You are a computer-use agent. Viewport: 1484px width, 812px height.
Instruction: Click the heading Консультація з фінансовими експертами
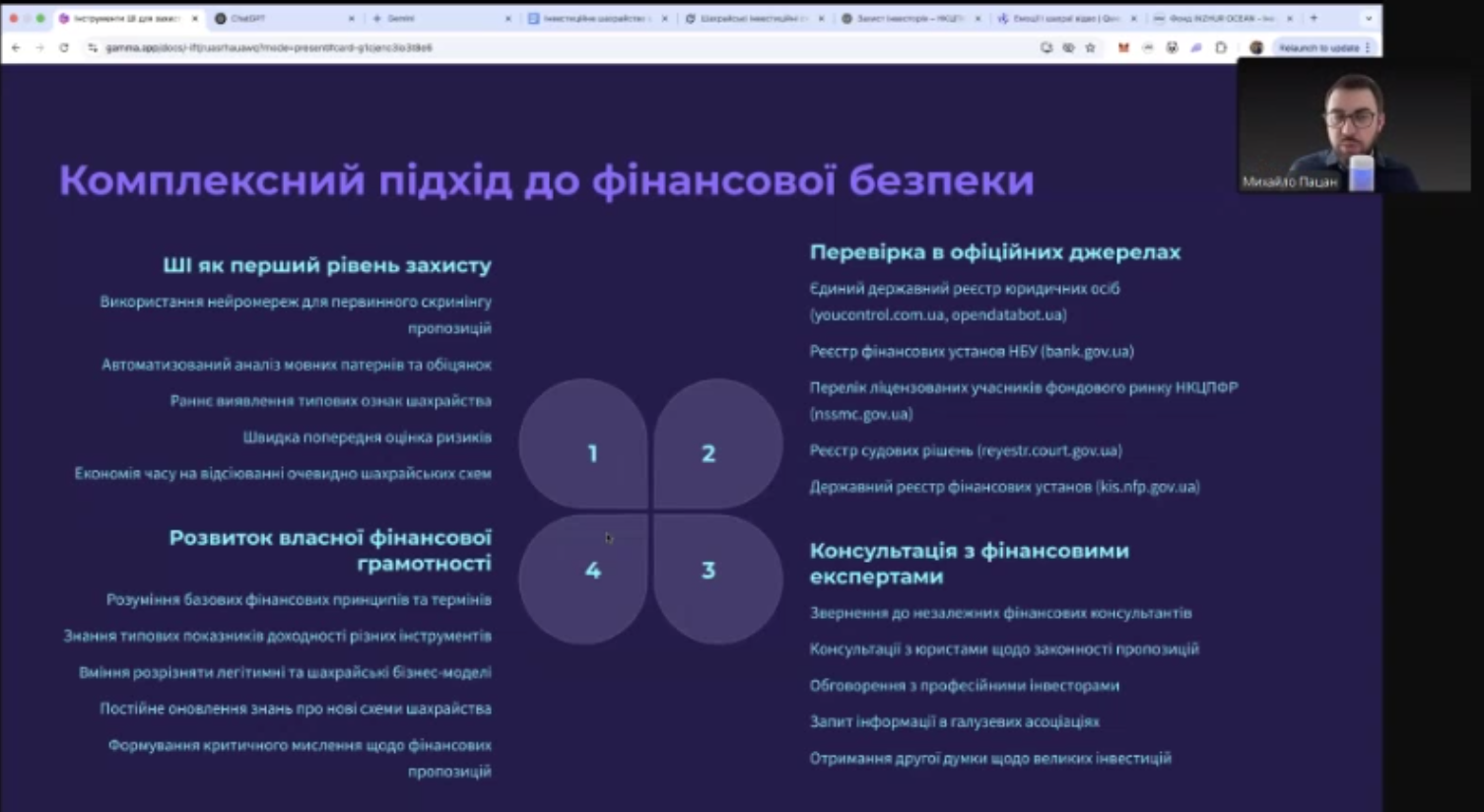970,563
